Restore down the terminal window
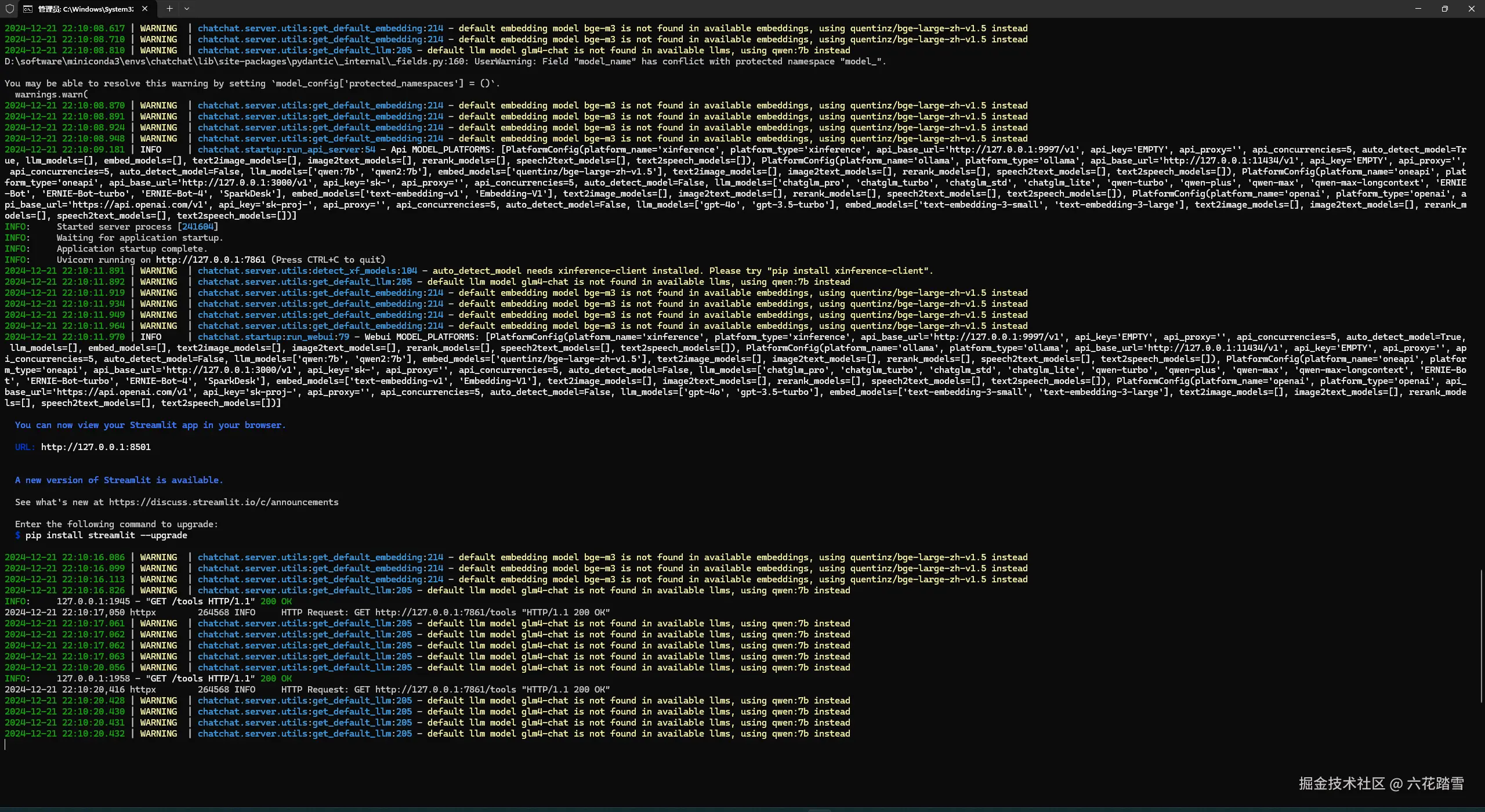 [x=1444, y=9]
